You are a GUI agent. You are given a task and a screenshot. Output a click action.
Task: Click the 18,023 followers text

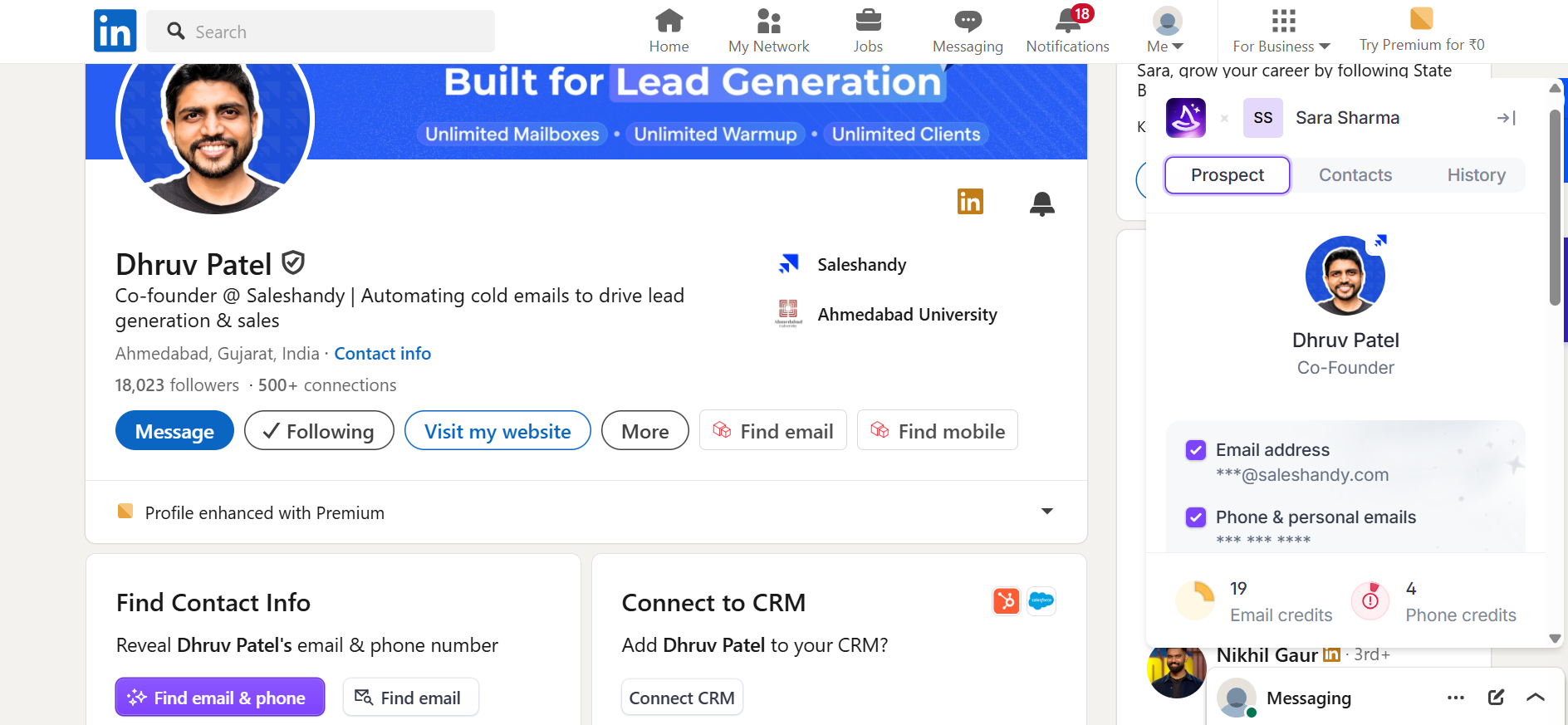[x=177, y=385]
